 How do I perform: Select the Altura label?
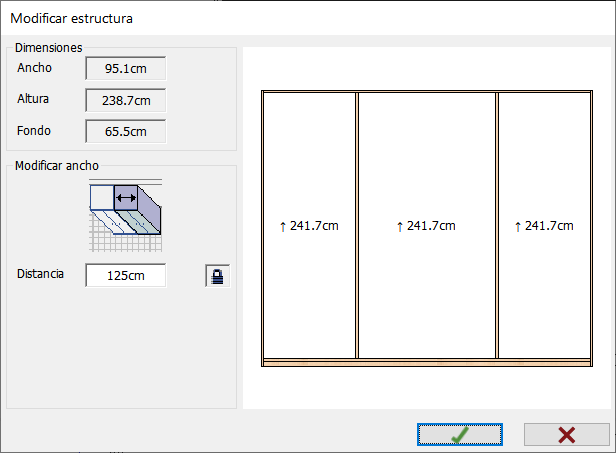point(33,99)
